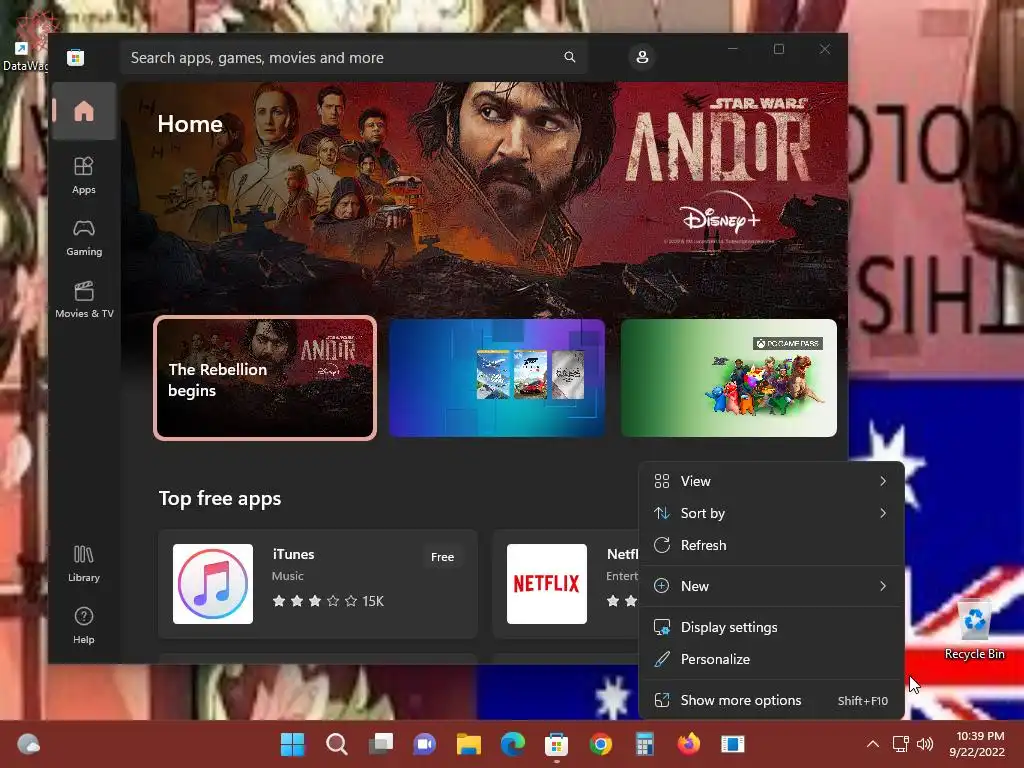Viewport: 1024px width, 768px height.
Task: Expand the New submenu chevron
Action: click(883, 586)
